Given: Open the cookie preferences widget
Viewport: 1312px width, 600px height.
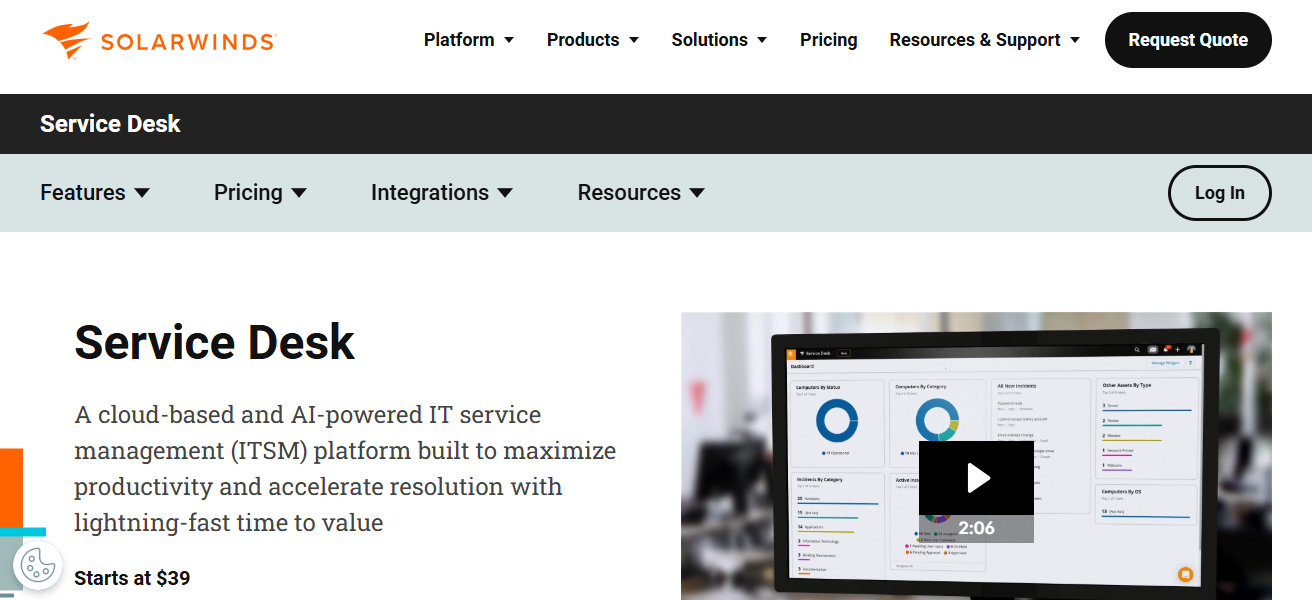Looking at the screenshot, I should pos(38,566).
